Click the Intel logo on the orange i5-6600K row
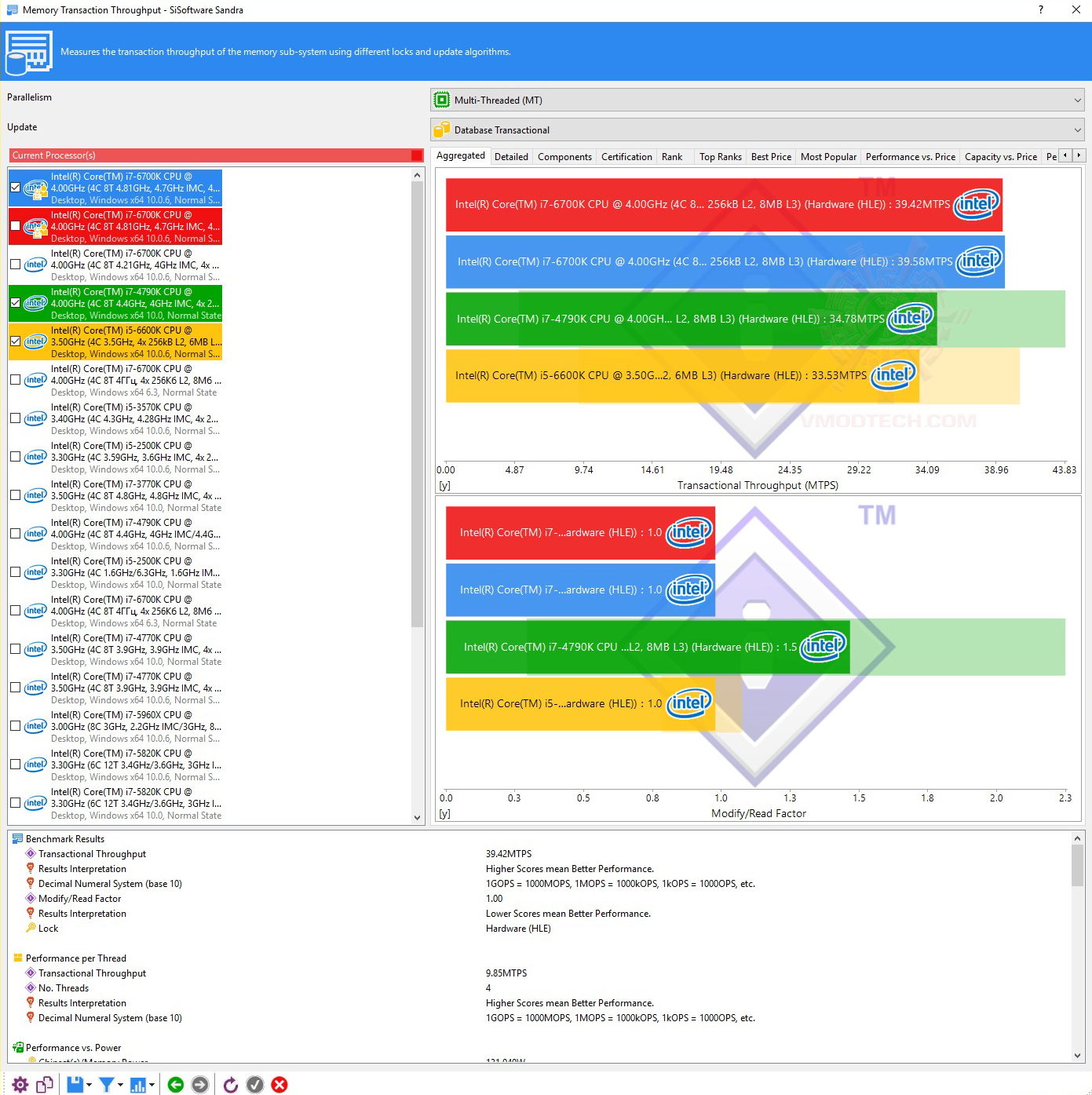This screenshot has width=1092, height=1095. tap(36, 341)
